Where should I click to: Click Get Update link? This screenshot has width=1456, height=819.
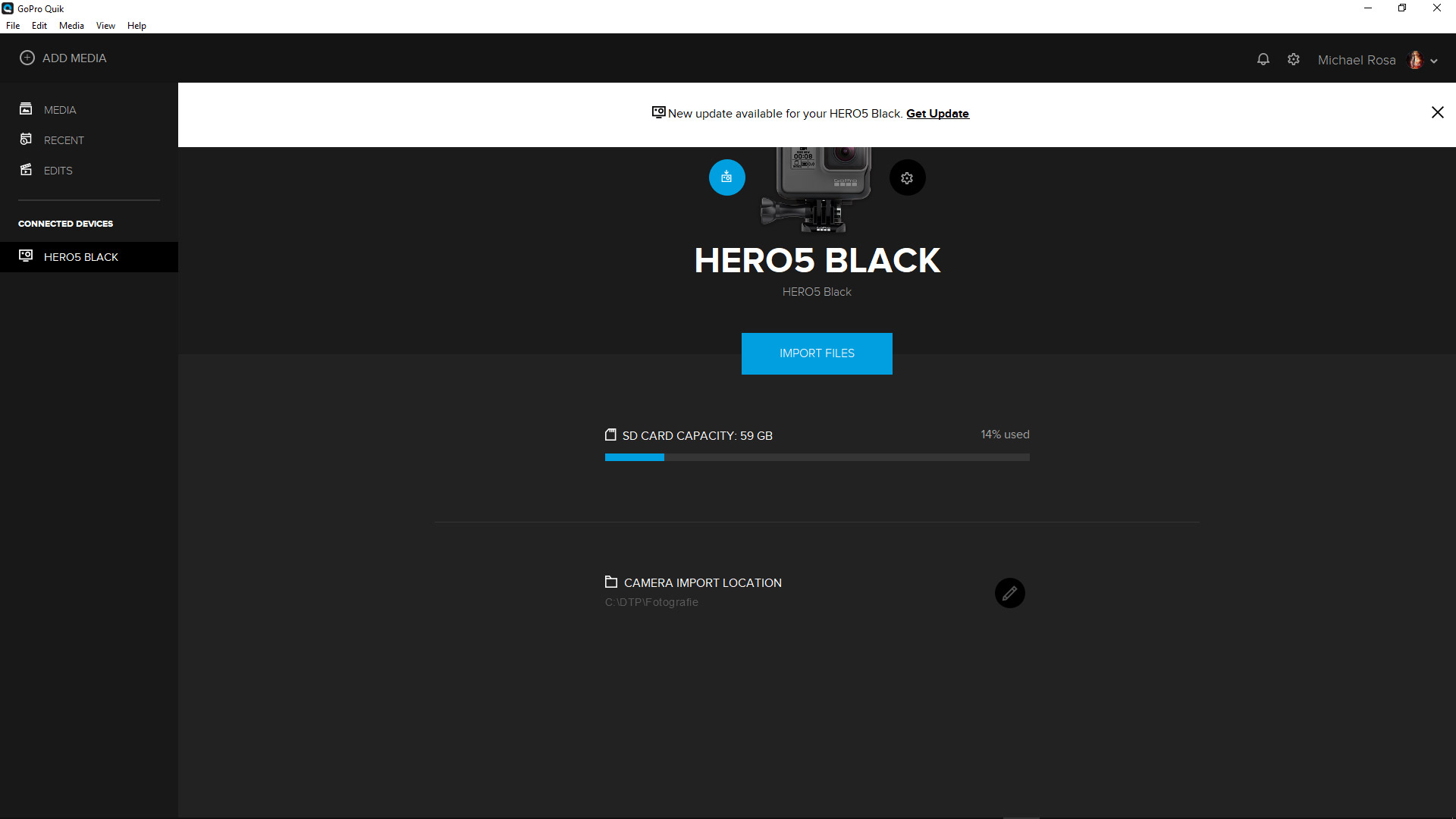click(937, 114)
